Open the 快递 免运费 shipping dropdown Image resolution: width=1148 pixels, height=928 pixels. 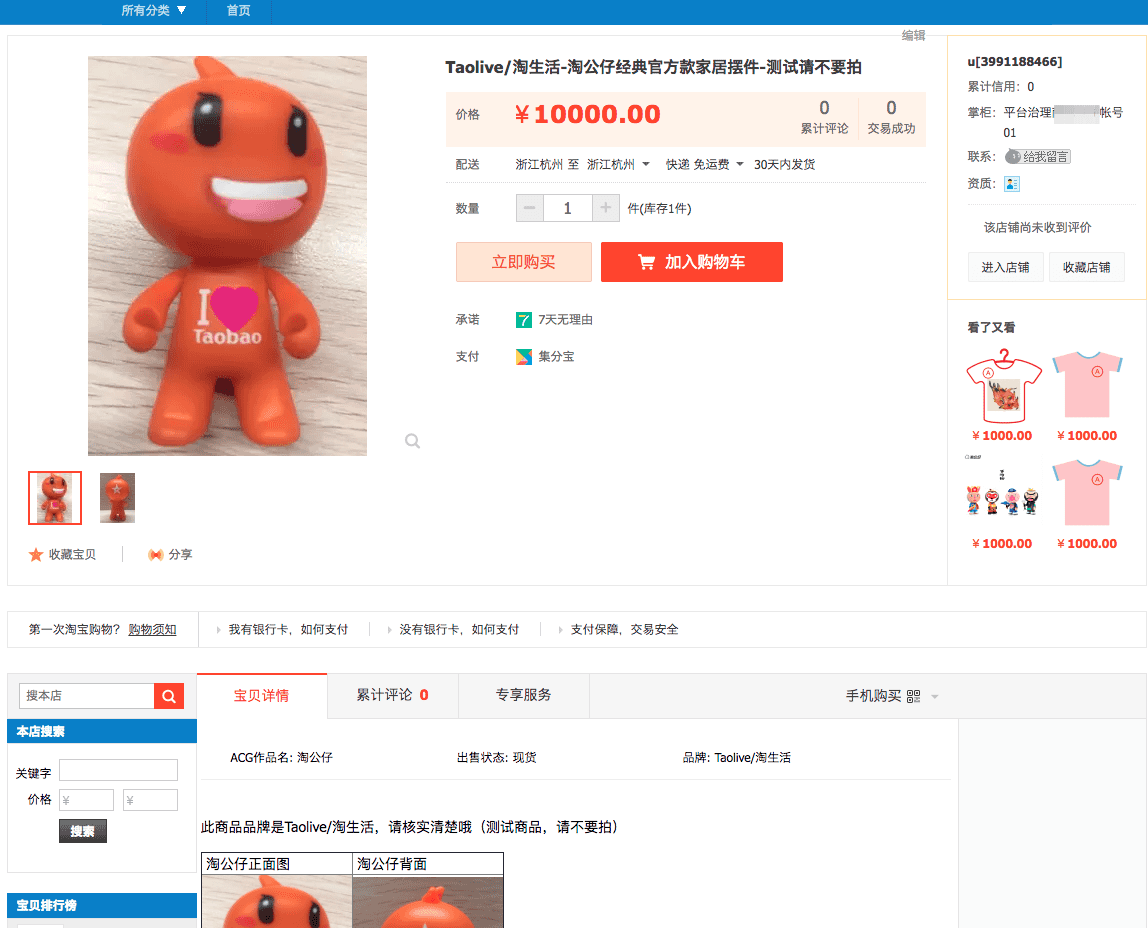click(x=704, y=165)
